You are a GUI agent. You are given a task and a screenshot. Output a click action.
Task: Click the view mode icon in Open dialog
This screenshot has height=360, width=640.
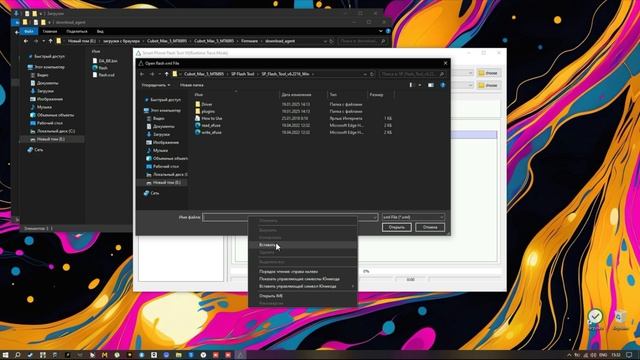pyautogui.click(x=411, y=85)
